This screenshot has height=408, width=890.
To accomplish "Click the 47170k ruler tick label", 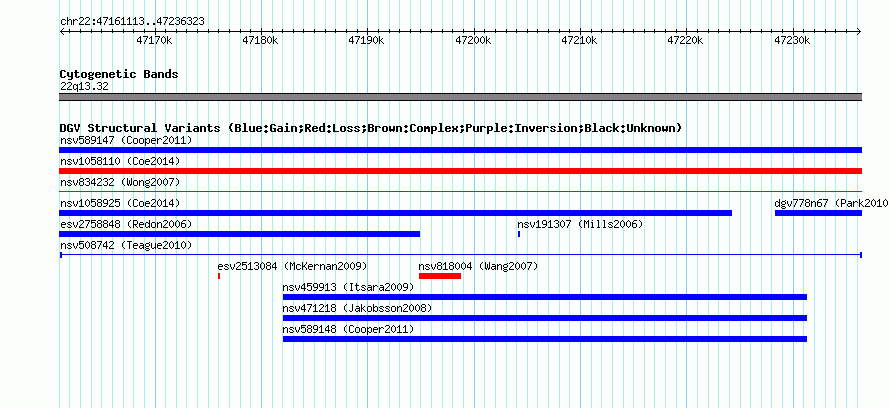I will [154, 41].
